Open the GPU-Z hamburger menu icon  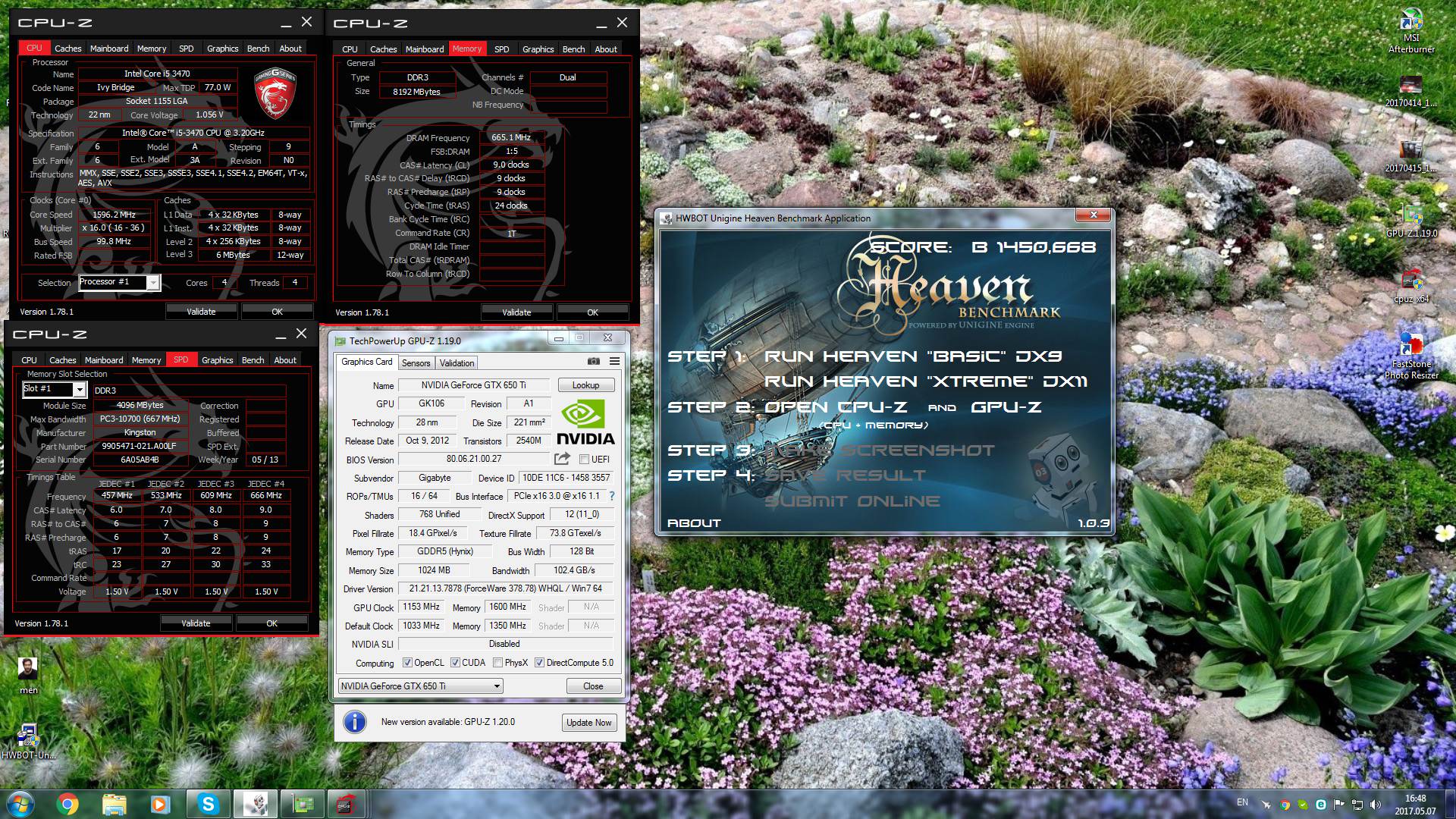[x=614, y=361]
